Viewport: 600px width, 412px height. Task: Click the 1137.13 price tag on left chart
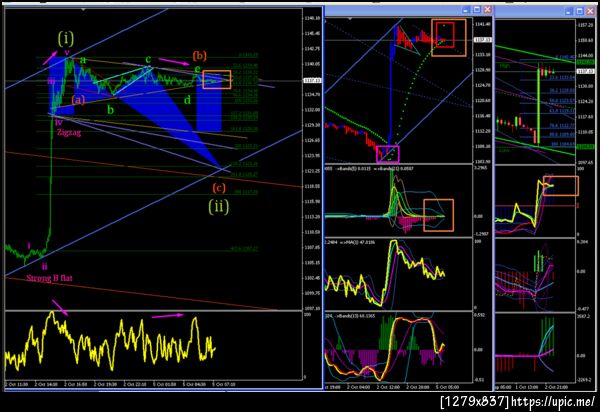point(312,80)
